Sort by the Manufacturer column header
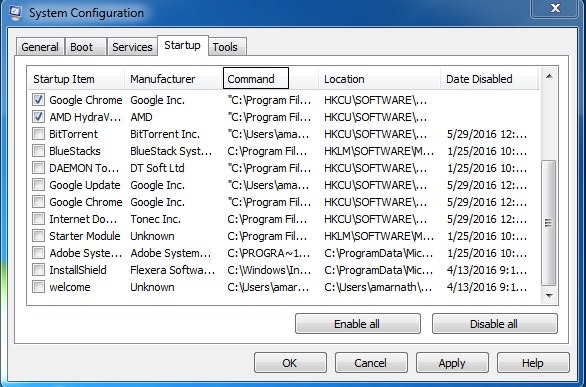The width and height of the screenshot is (586, 387). coord(174,79)
